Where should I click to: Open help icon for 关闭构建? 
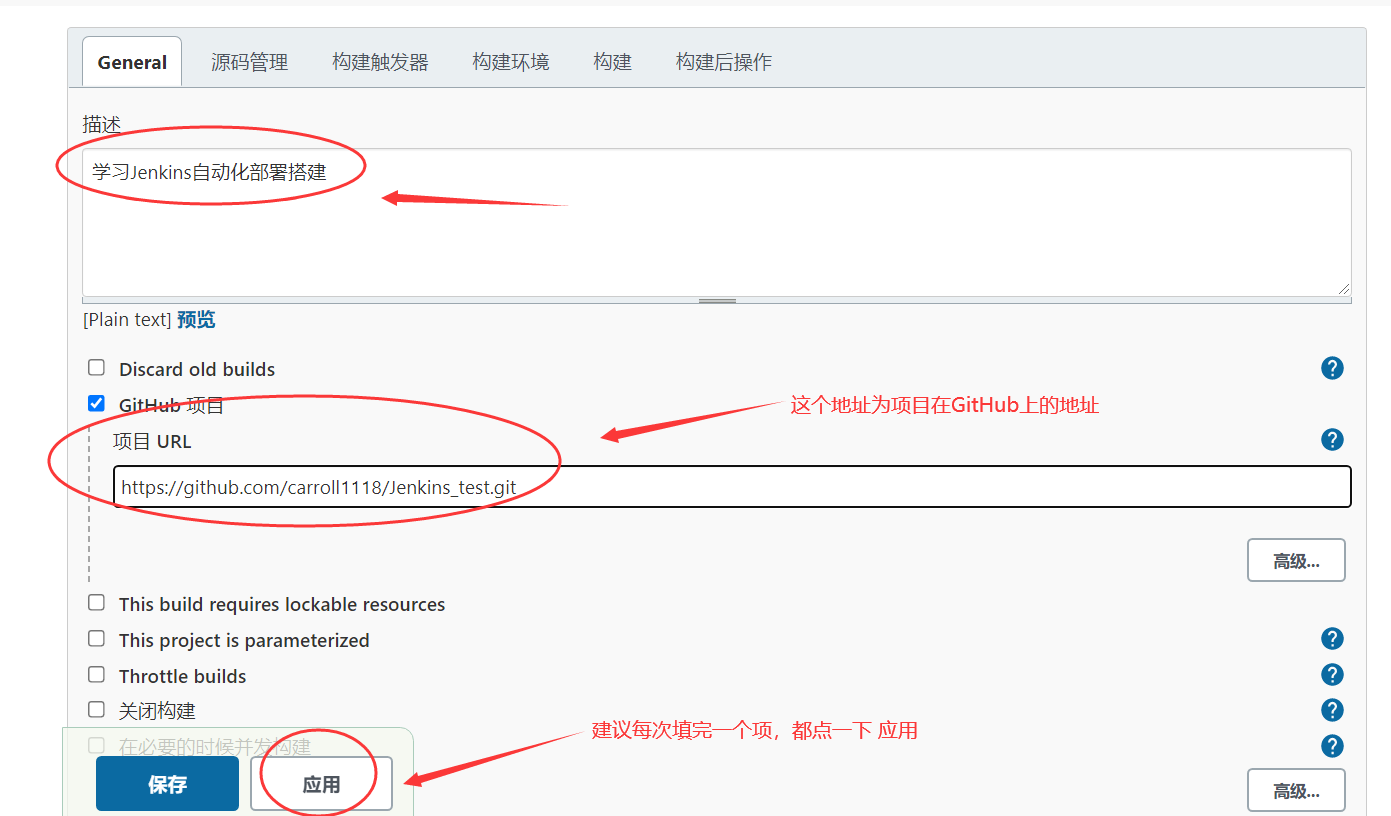[1332, 710]
